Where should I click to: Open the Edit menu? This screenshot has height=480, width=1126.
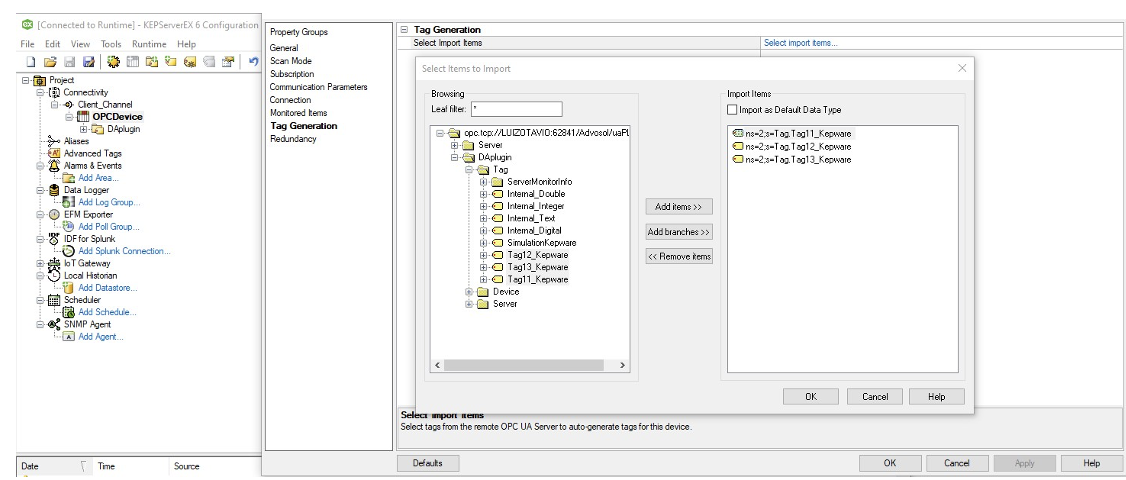click(52, 44)
